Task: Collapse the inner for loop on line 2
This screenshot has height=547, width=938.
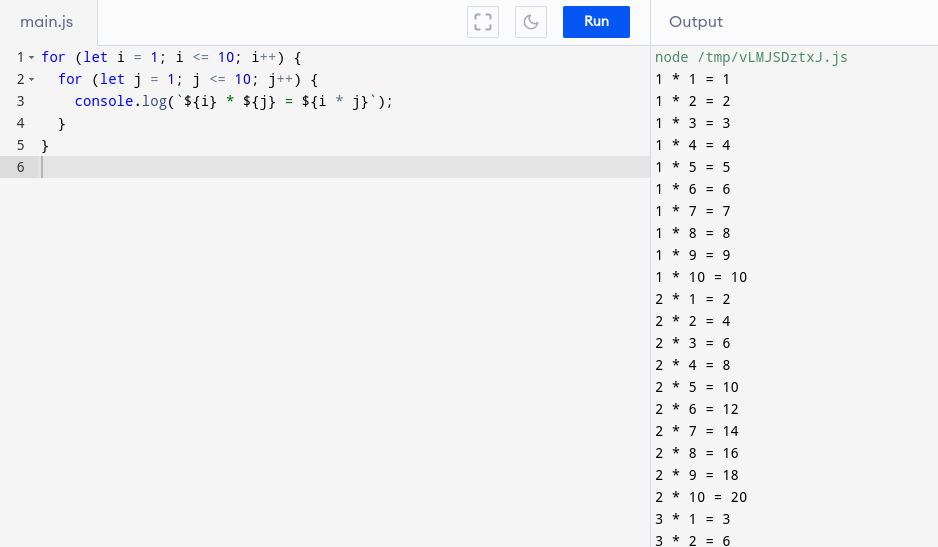Action: 32,80
